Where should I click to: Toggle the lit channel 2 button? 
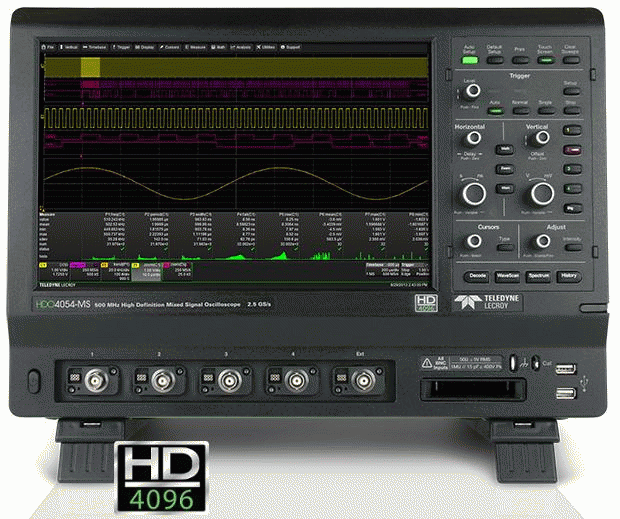(x=572, y=150)
